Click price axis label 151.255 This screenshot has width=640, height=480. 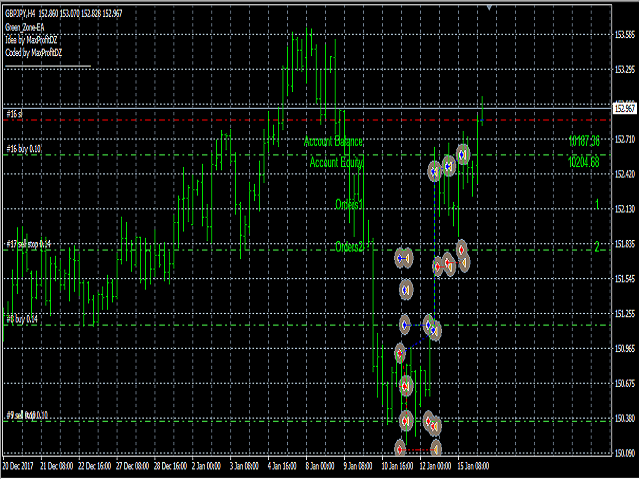point(625,314)
